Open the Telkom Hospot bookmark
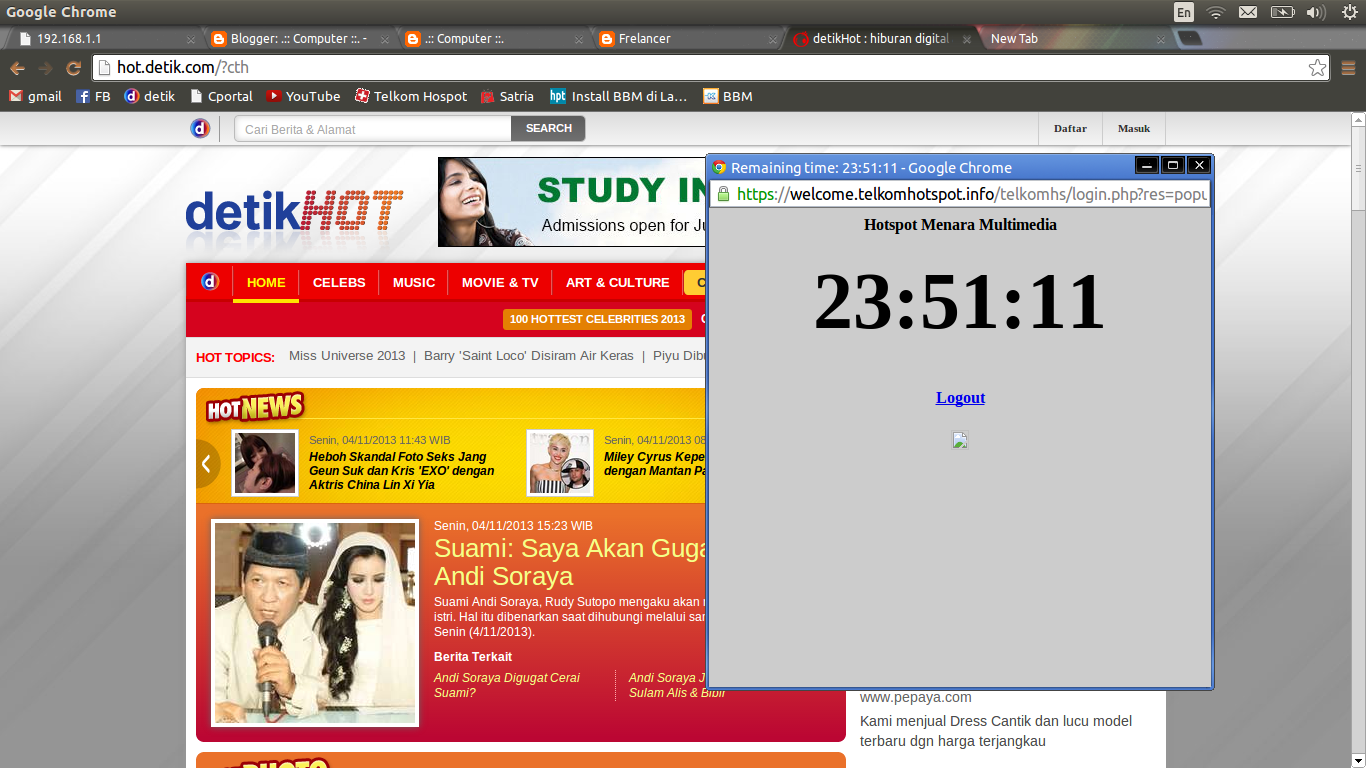 (411, 96)
